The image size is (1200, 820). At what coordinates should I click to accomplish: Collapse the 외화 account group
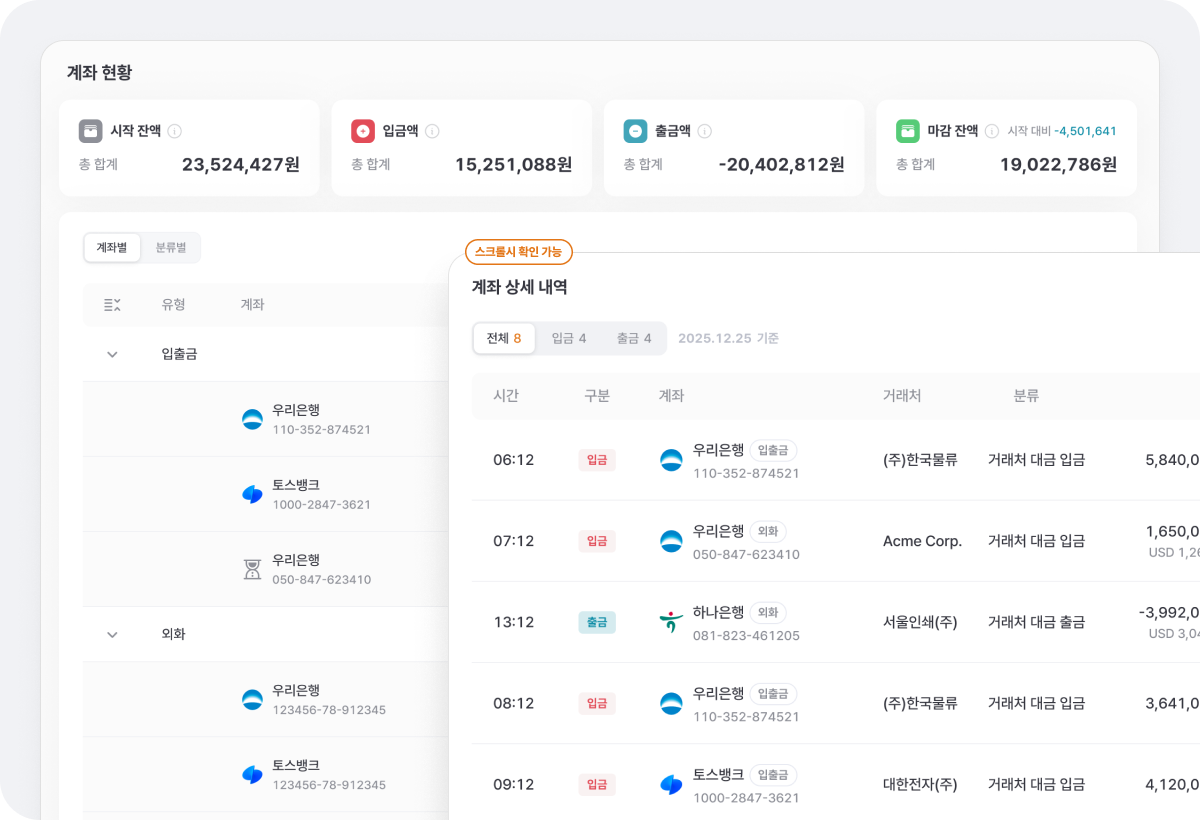(112, 634)
